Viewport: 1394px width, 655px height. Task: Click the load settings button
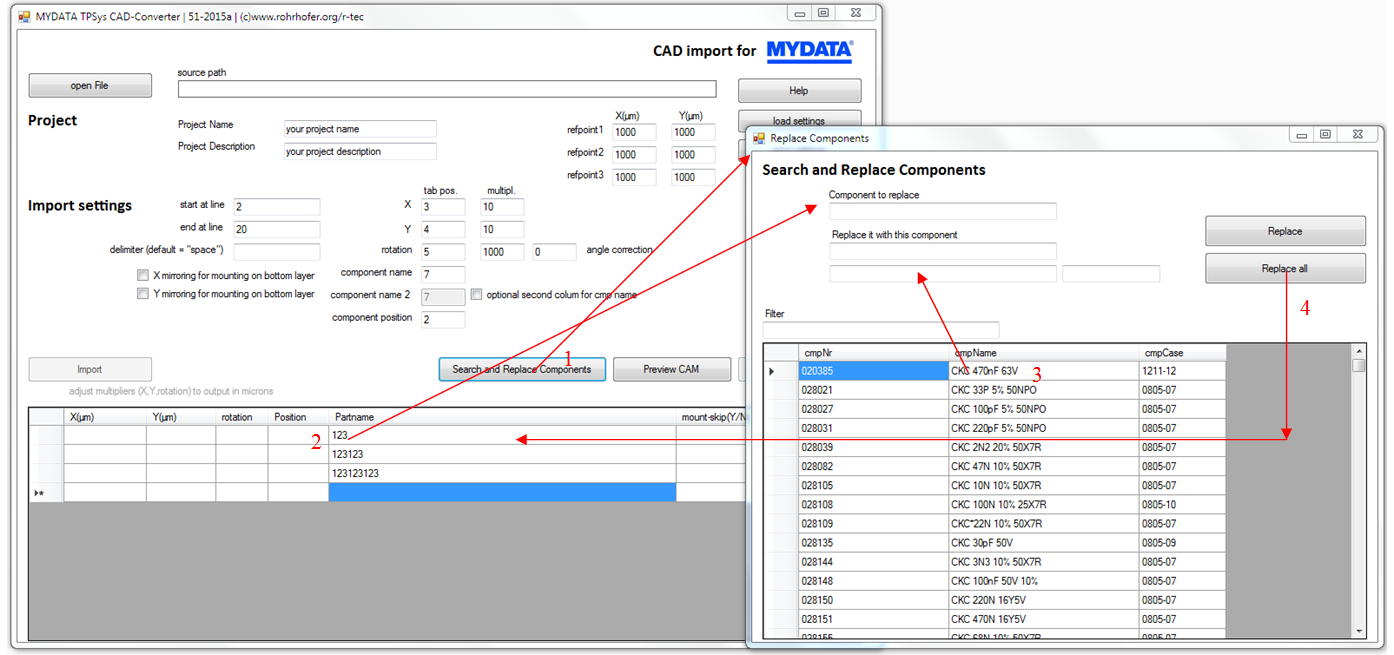799,120
